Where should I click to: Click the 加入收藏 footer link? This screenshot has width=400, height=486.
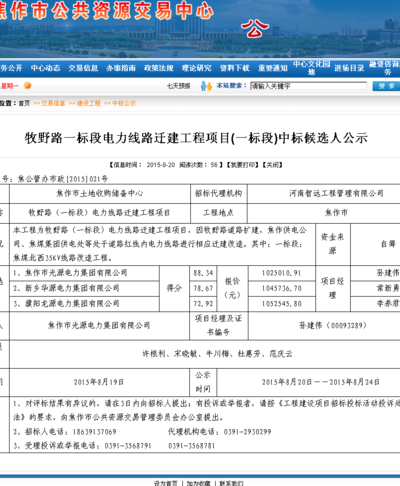(x=198, y=483)
